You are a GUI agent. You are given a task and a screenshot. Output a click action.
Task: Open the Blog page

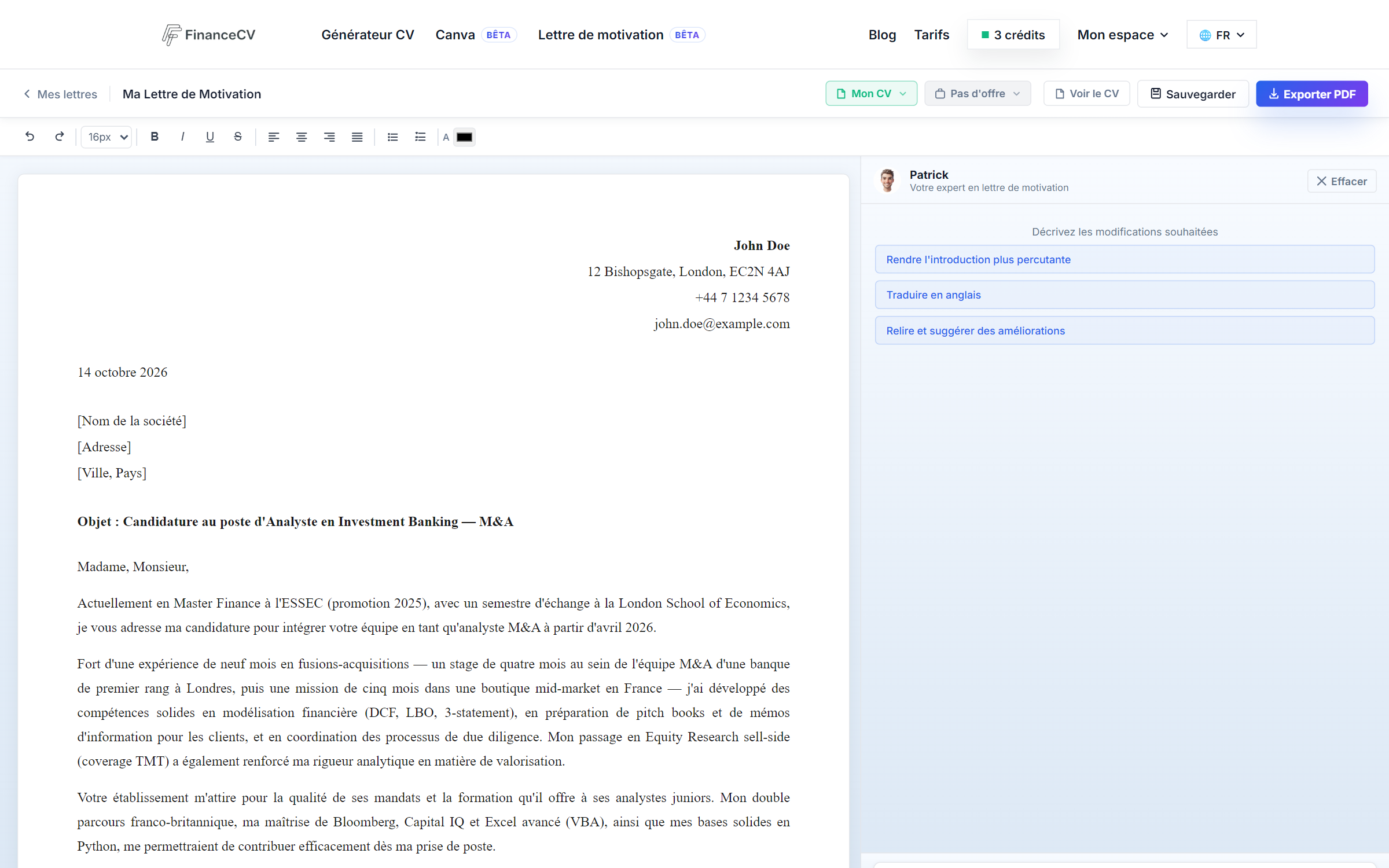point(882,35)
